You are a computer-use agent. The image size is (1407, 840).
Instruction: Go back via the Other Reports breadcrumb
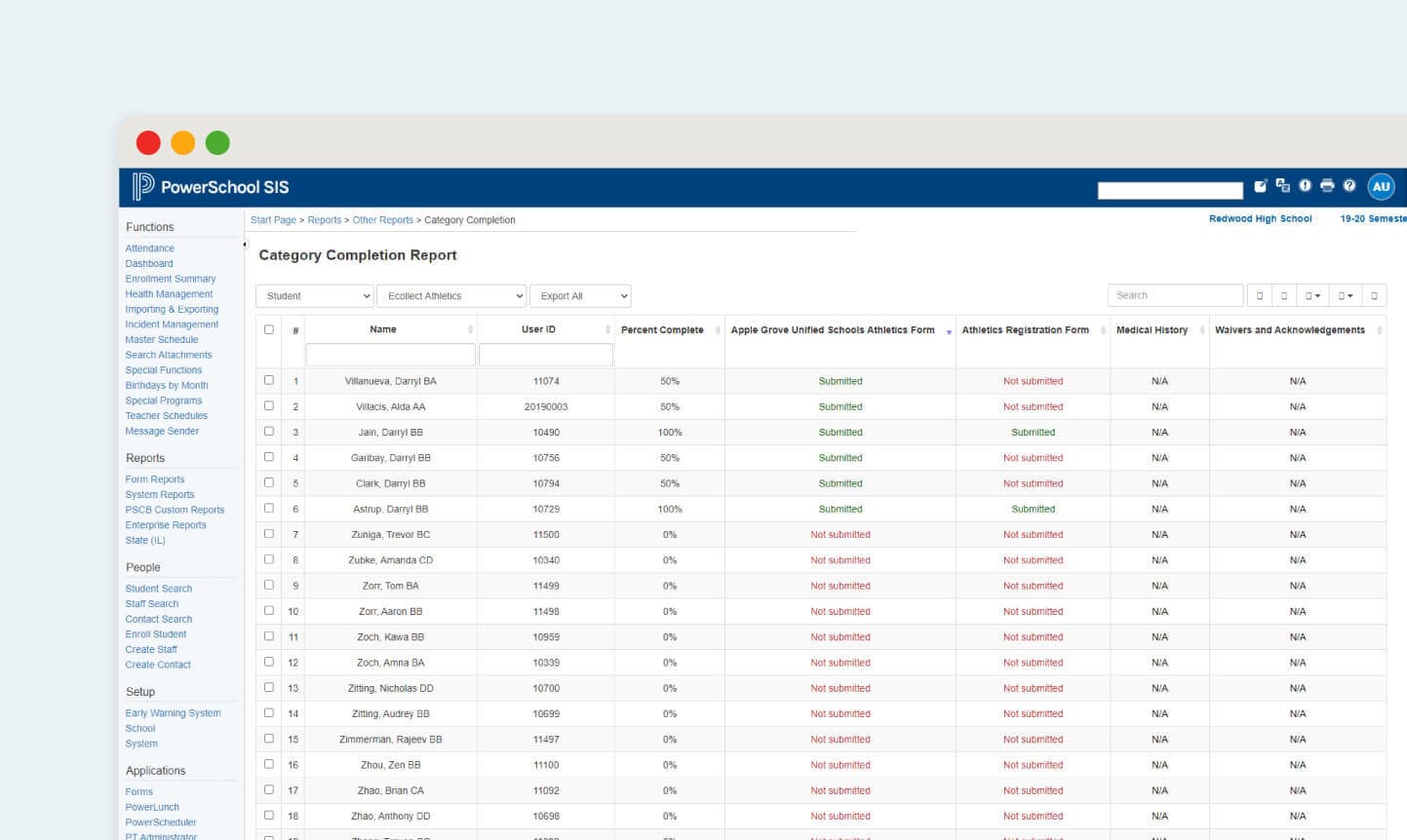(x=382, y=219)
